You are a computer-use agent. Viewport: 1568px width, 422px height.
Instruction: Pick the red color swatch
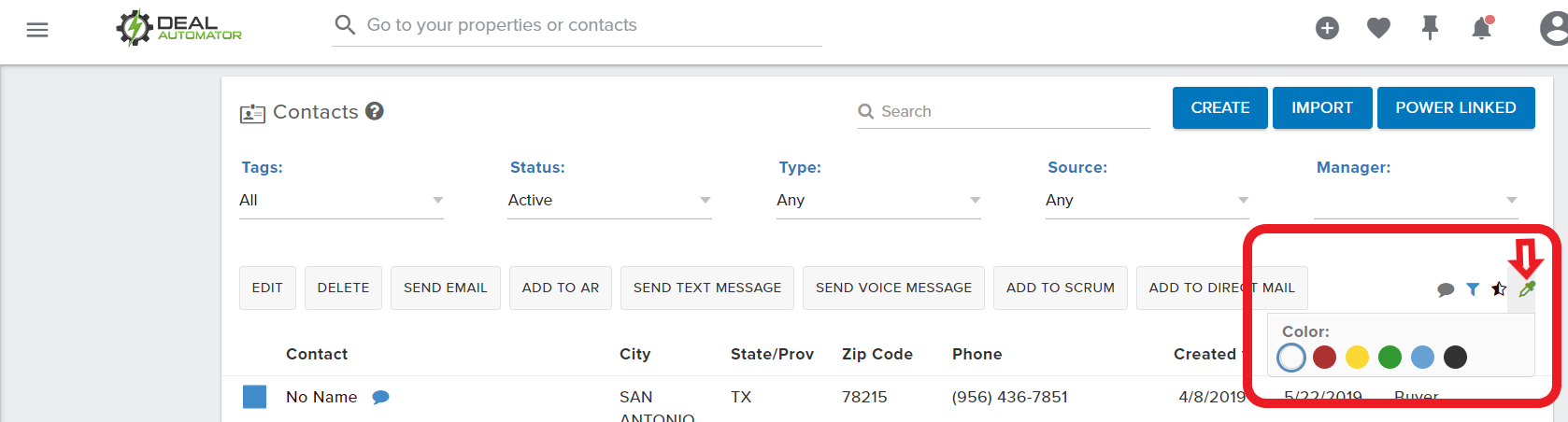(x=1324, y=357)
